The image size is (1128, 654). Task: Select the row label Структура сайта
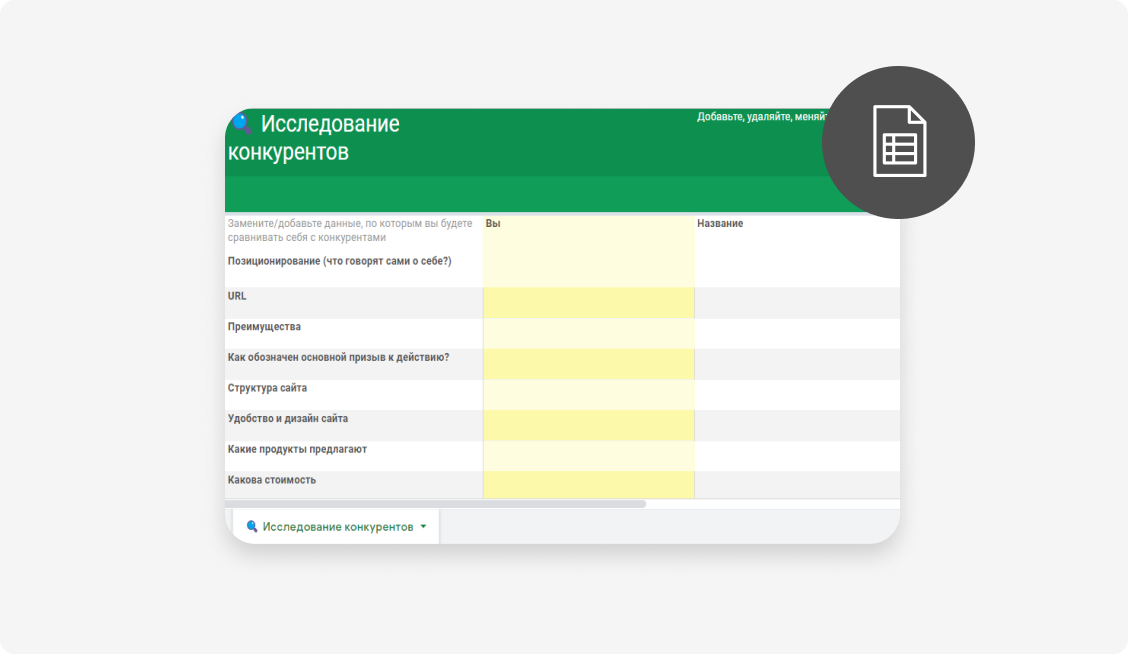click(x=267, y=388)
